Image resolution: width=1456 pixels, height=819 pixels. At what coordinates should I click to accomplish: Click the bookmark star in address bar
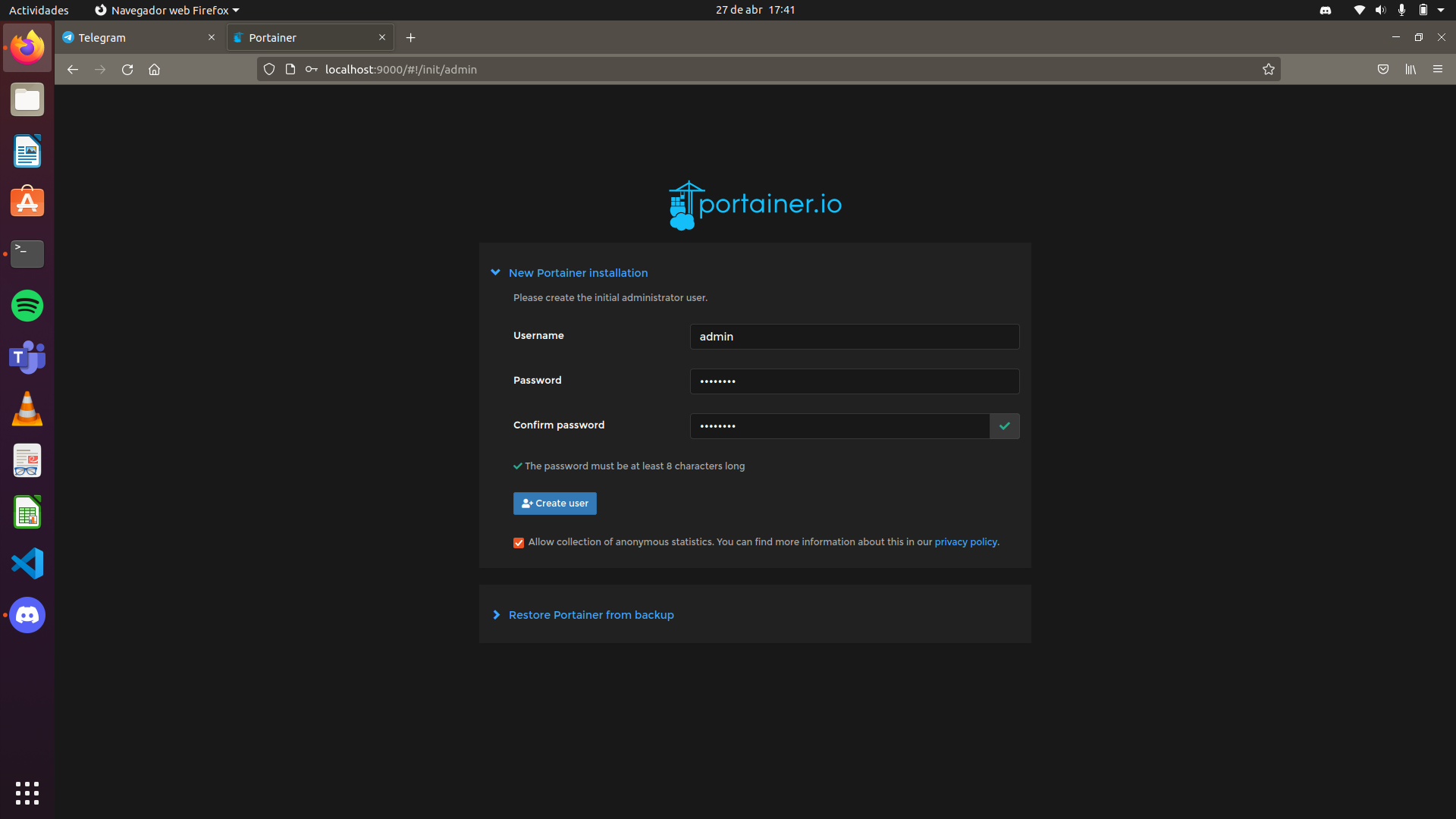1269,69
